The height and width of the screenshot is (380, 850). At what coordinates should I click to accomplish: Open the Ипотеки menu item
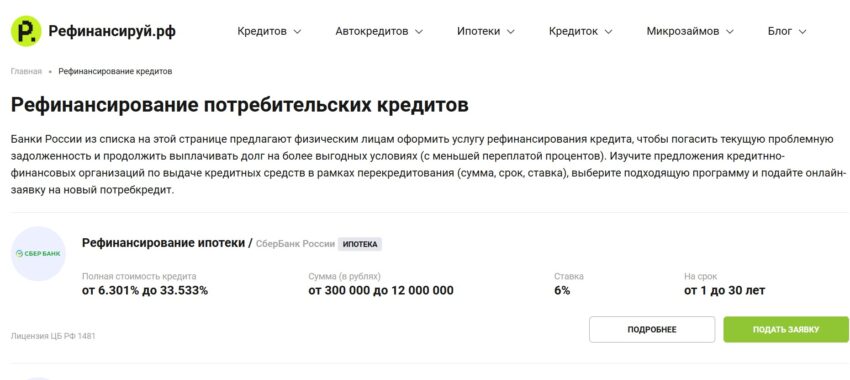click(x=479, y=31)
